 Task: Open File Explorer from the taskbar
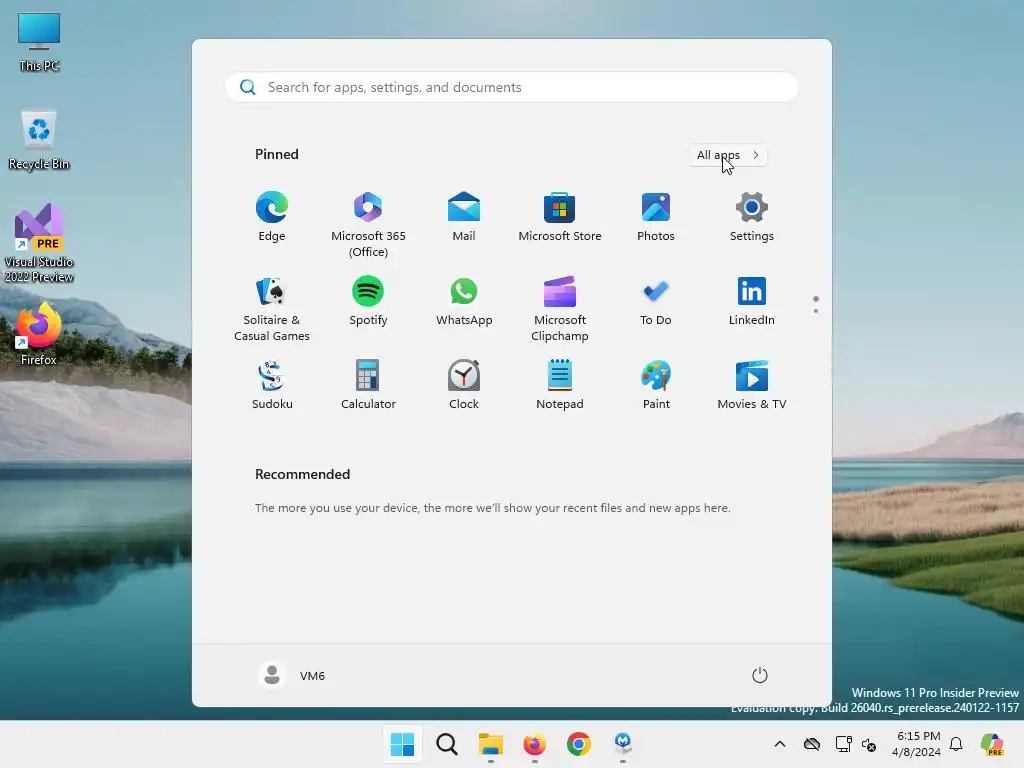[490, 744]
